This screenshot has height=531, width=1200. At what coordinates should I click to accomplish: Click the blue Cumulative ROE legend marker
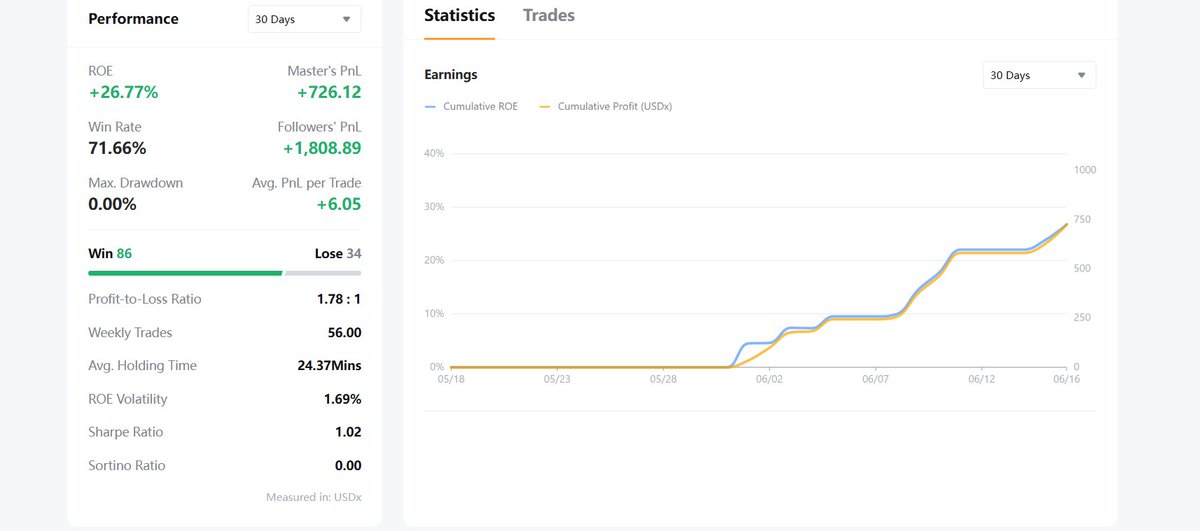[431, 106]
